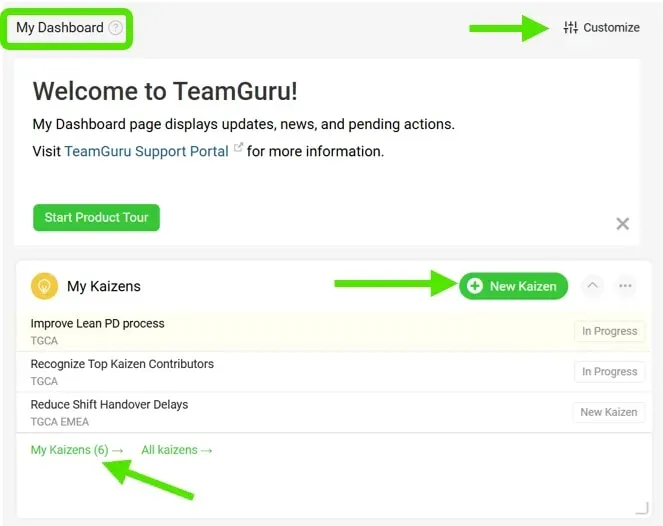Image resolution: width=663 pixels, height=526 pixels.
Task: Start the Product Tour
Action: 96,217
